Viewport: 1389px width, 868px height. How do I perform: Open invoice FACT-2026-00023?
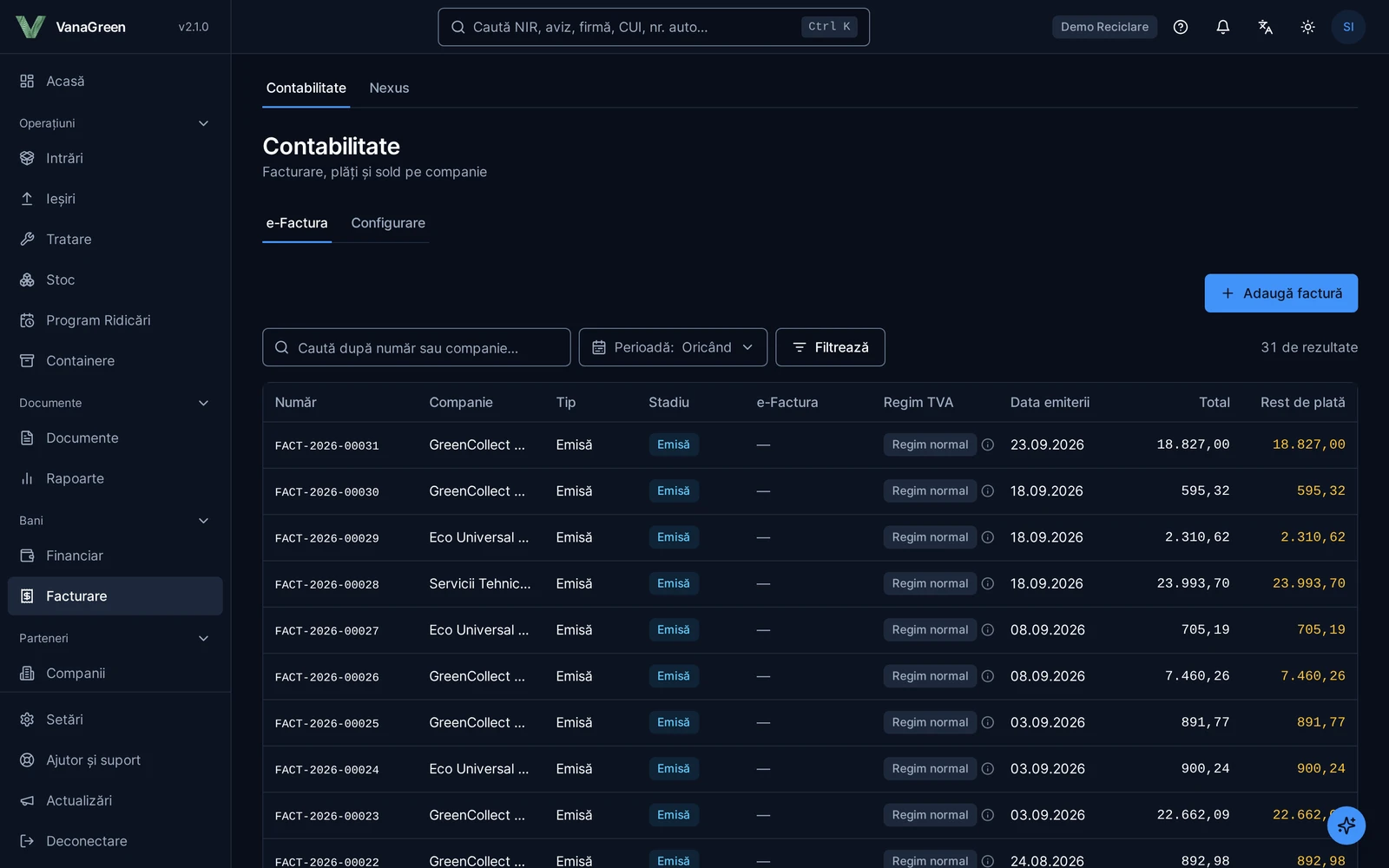coord(326,816)
